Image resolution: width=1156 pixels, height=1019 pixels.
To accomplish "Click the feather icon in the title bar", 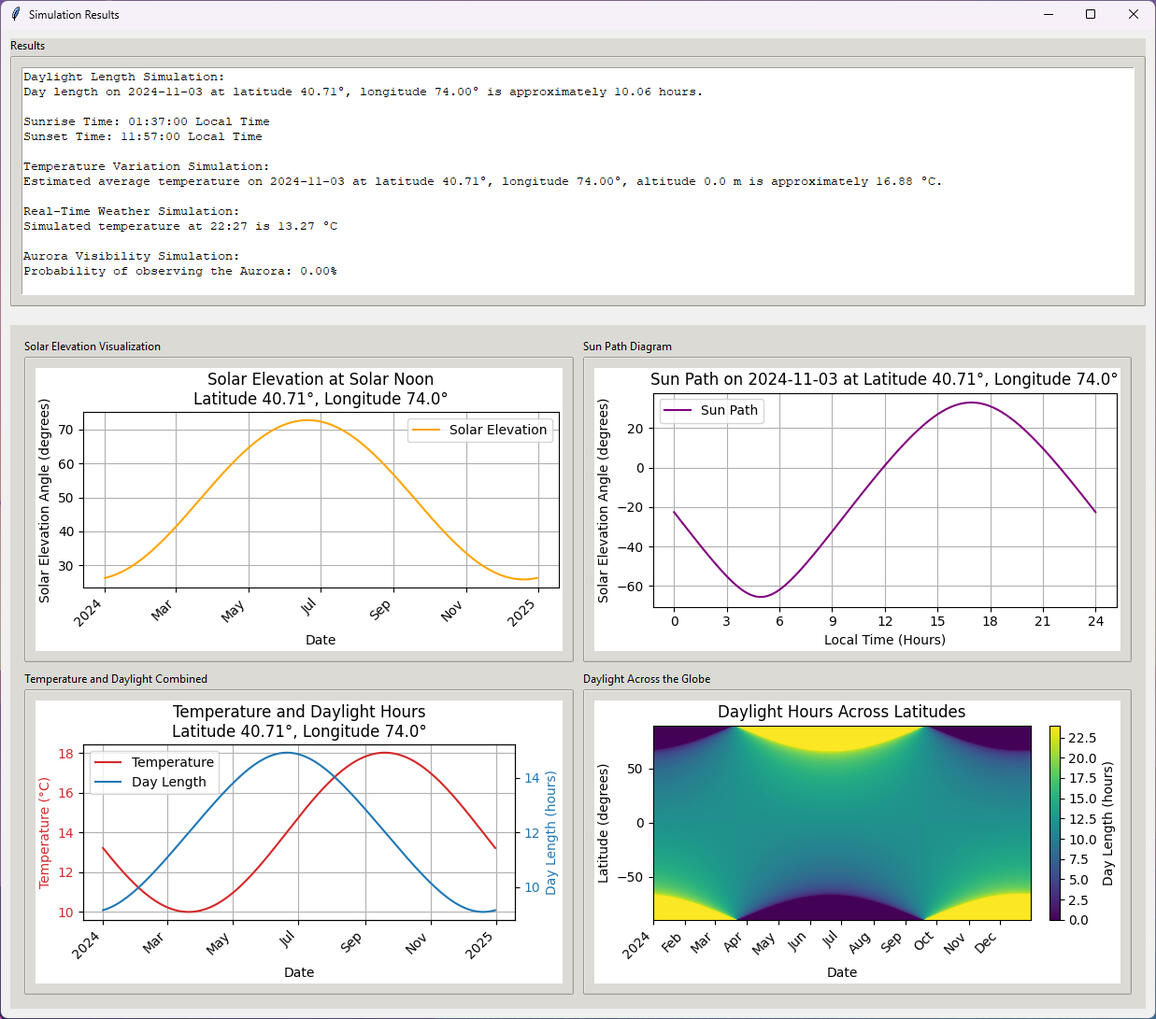I will click(15, 15).
